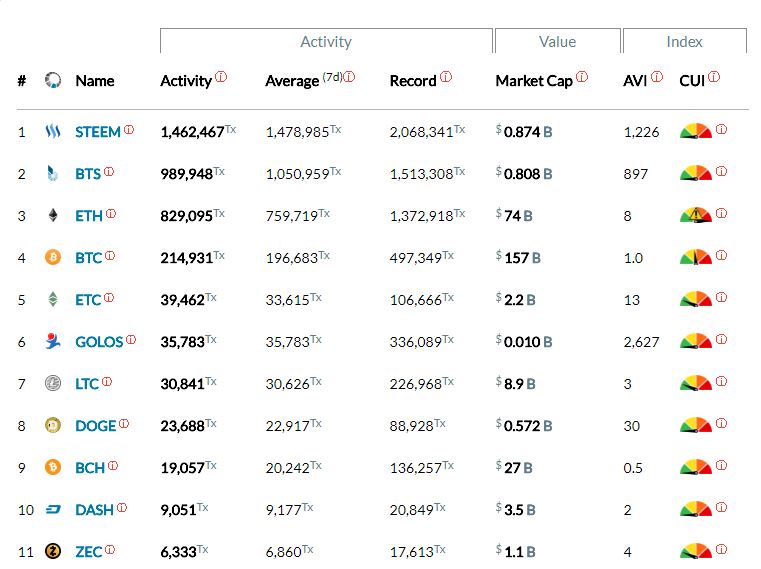
Task: Click the LTC silver coin logo
Action: (x=53, y=383)
